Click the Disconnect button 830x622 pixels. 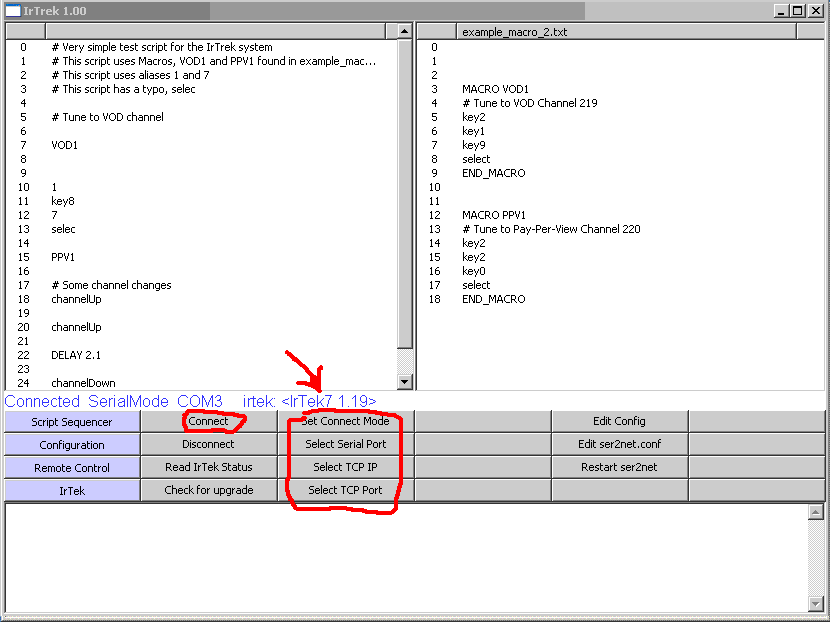[x=209, y=444]
